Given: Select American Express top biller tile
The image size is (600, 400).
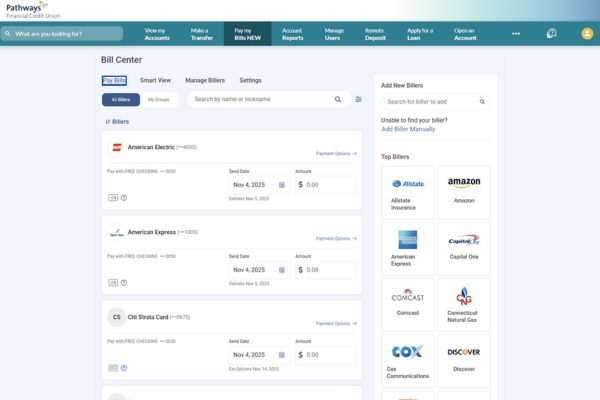Looking at the screenshot, I should [x=408, y=249].
